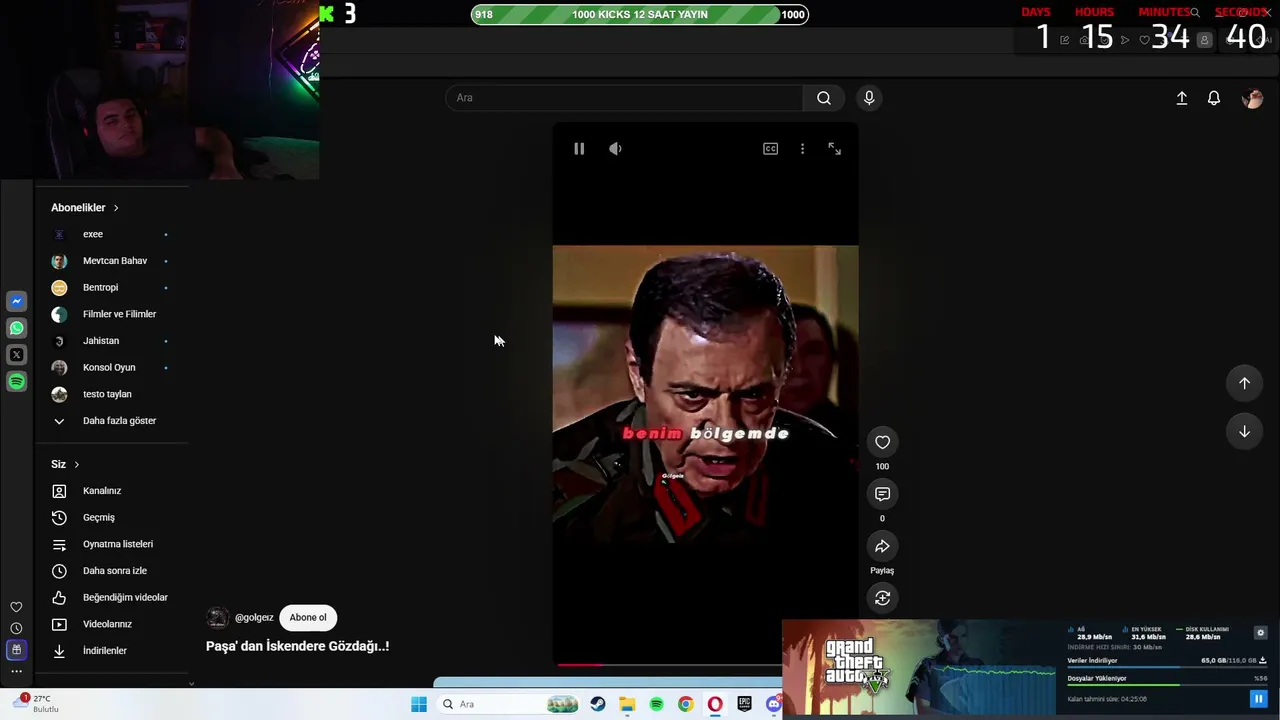Viewport: 1280px width, 720px height.
Task: Mute the Shorts video volume
Action: point(615,149)
